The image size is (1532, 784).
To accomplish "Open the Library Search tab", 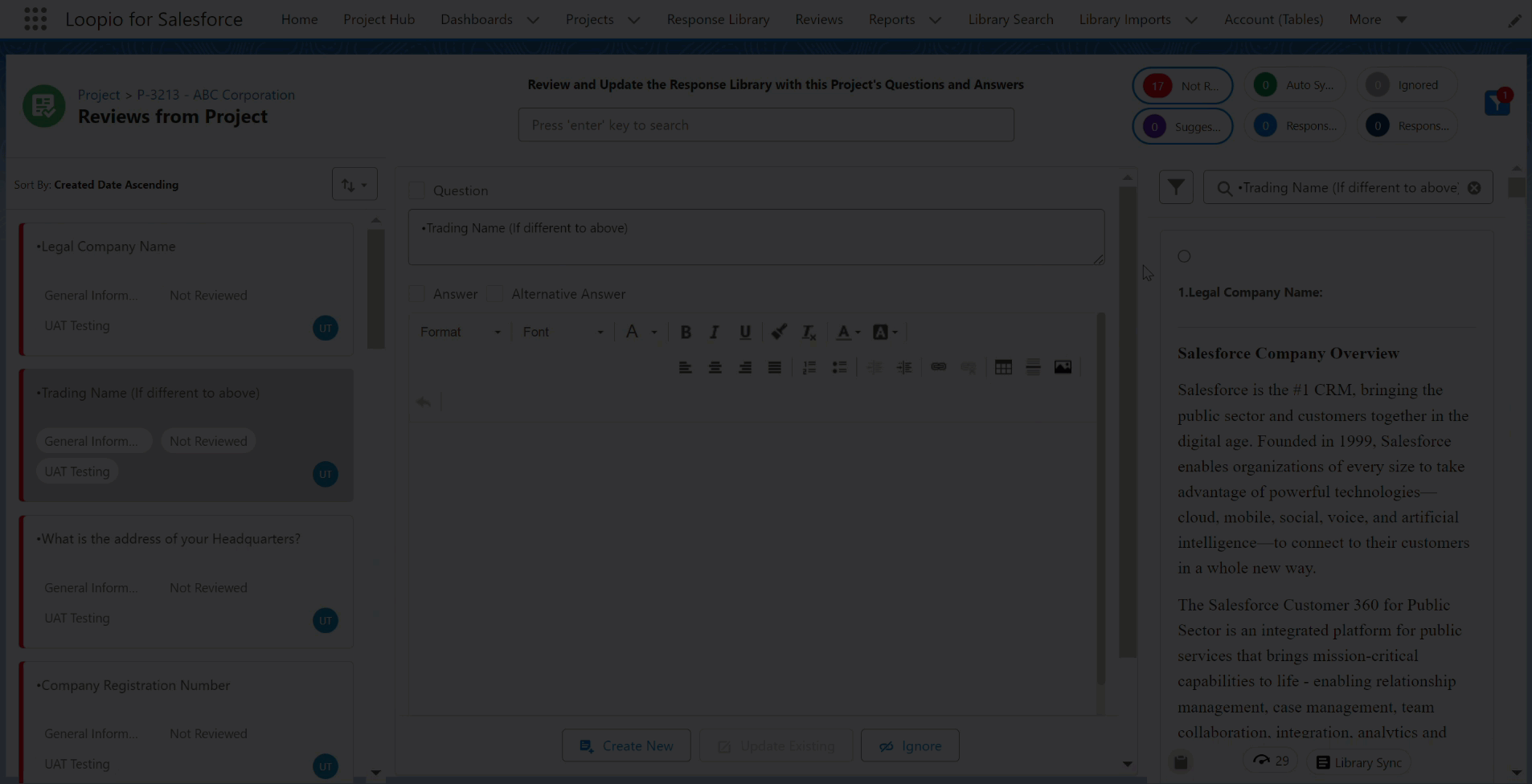I will [x=1010, y=19].
